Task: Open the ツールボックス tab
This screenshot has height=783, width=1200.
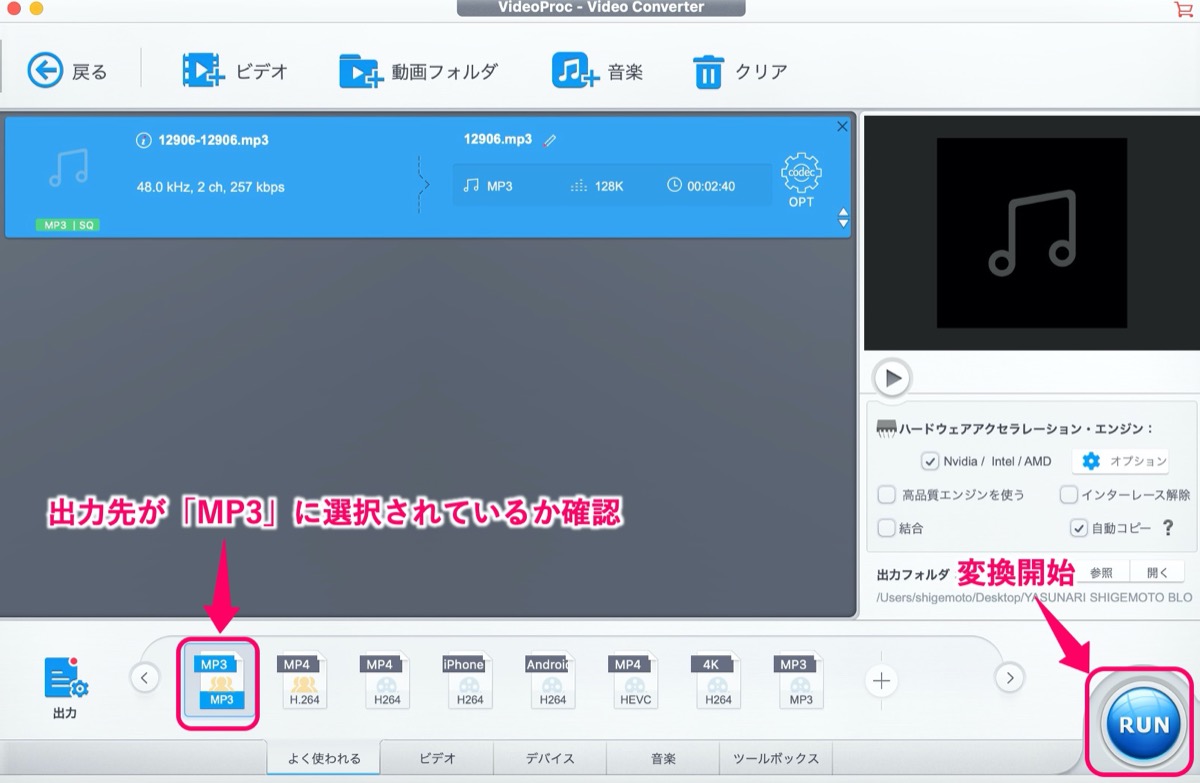Action: tap(776, 757)
